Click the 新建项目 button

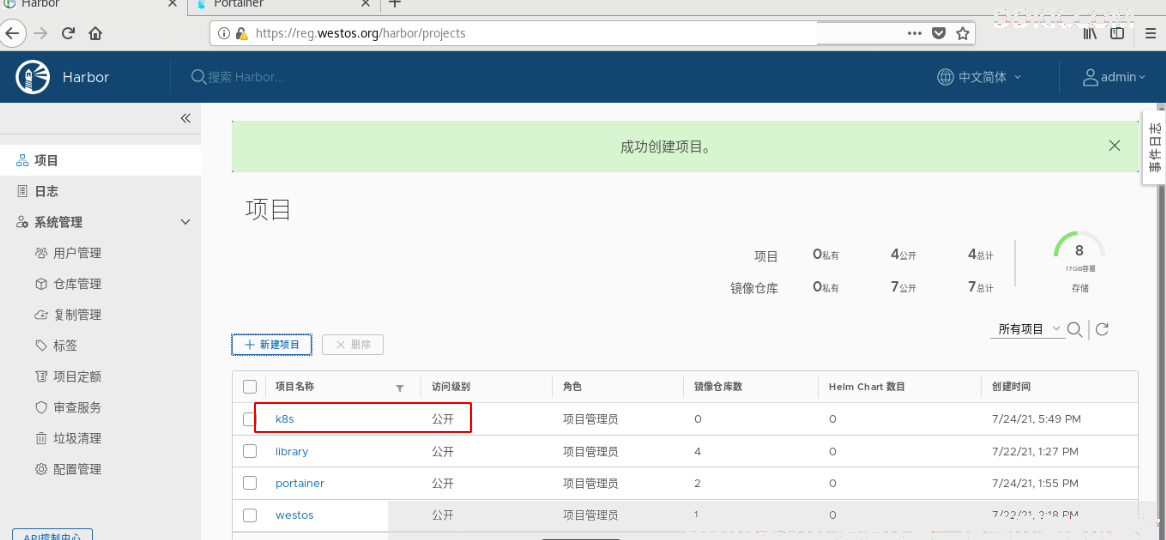271,344
